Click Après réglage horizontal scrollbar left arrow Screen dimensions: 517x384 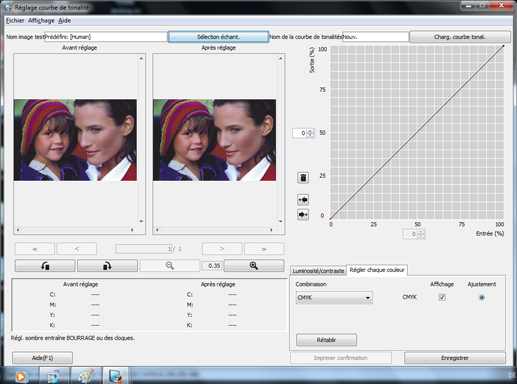157,230
